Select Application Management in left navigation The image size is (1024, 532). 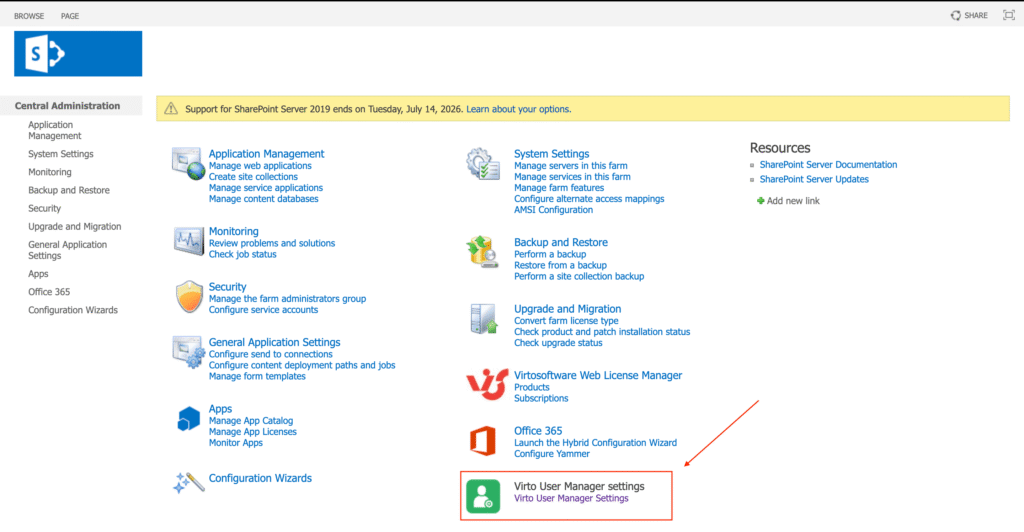55,131
